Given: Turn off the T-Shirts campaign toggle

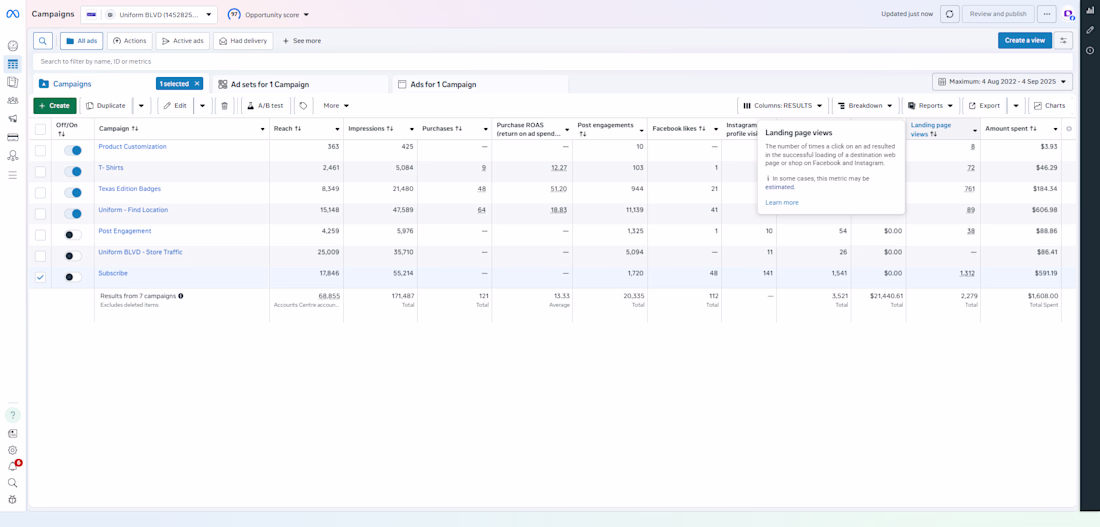Looking at the screenshot, I should (73, 172).
